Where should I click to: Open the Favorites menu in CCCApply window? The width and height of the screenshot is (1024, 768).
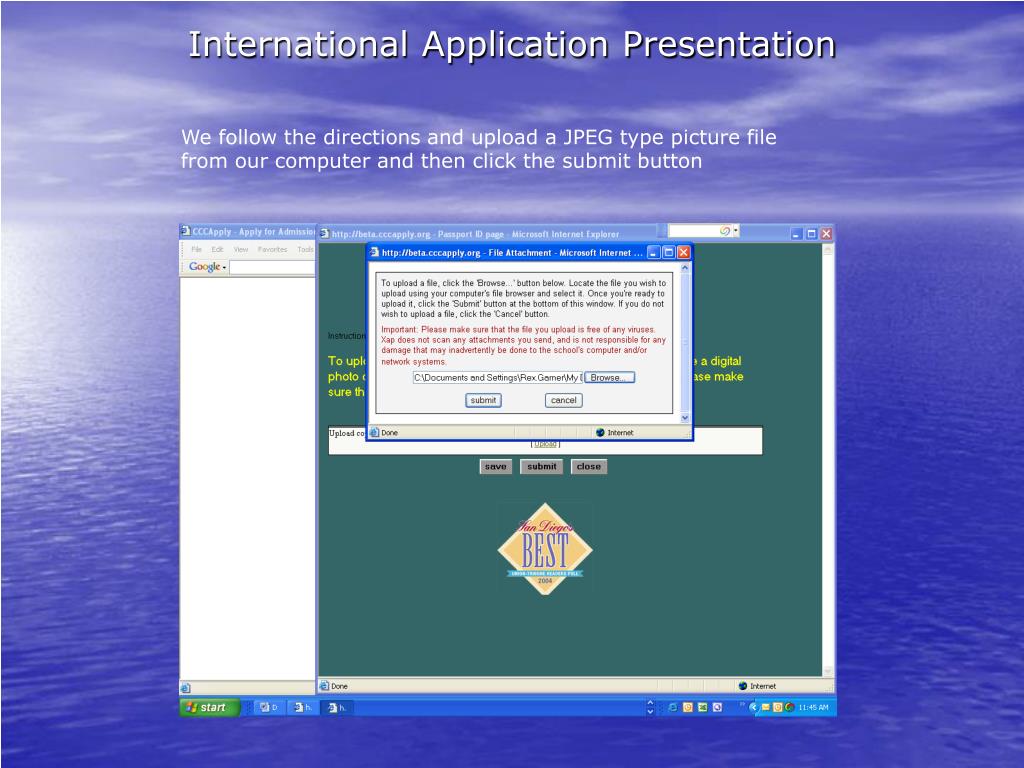(x=272, y=249)
